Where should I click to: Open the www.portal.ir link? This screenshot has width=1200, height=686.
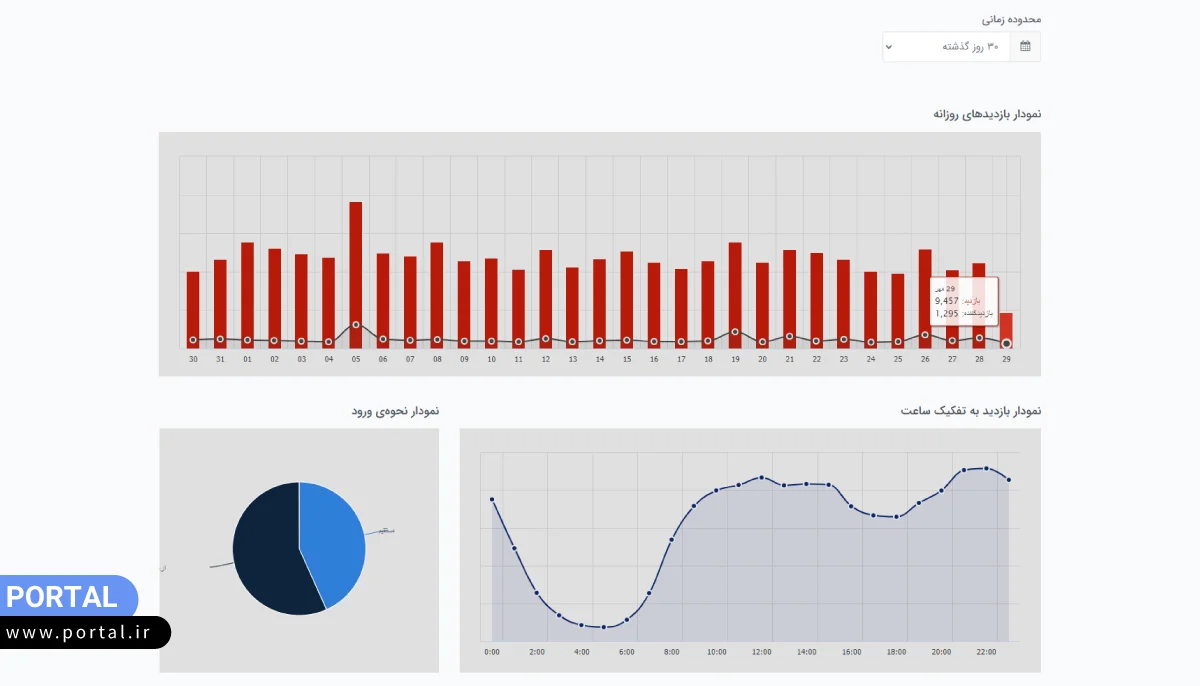(84, 632)
